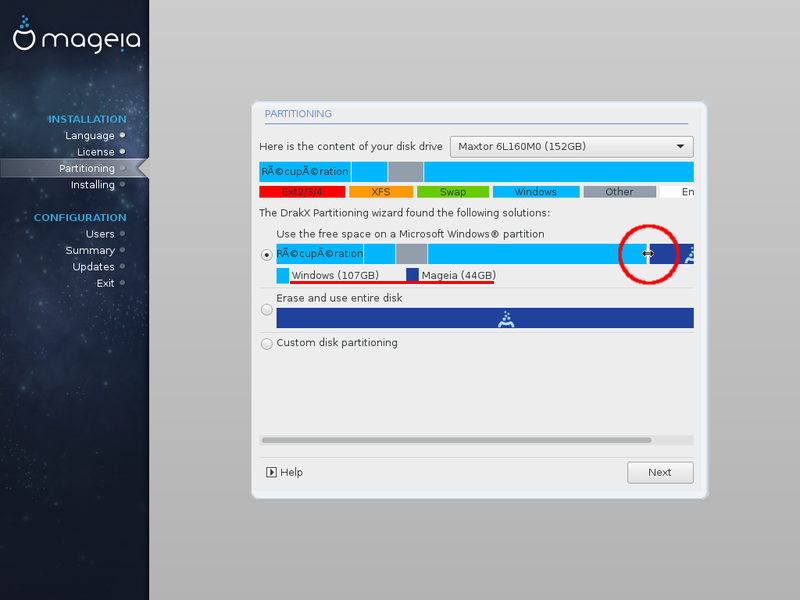This screenshot has width=800, height=600.
Task: Click the Récupération segment in resize bar
Action: click(x=320, y=254)
